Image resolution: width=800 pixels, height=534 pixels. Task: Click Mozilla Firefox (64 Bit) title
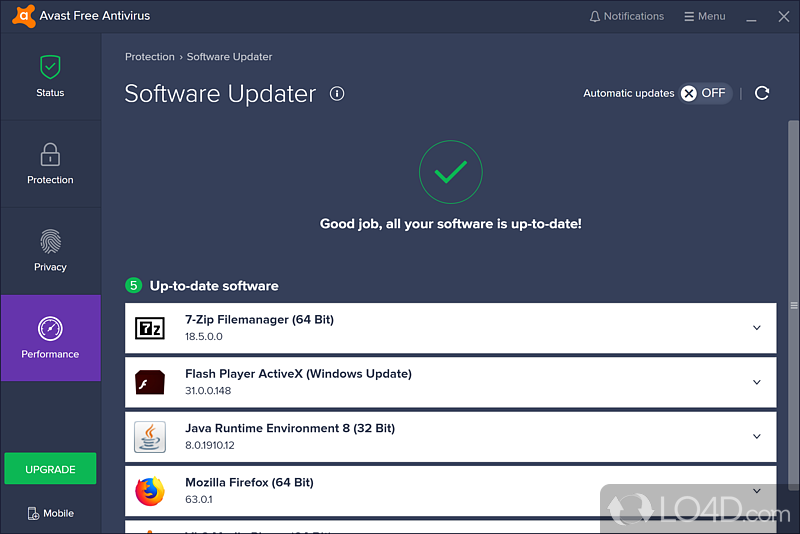pos(249,482)
